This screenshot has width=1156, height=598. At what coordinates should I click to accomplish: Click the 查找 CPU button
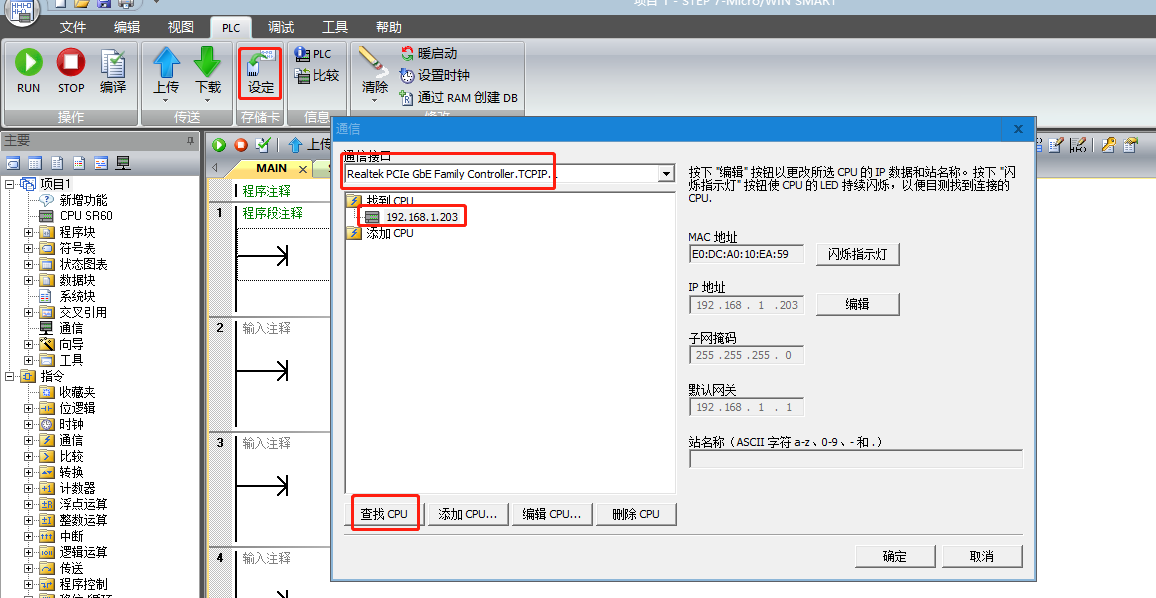tap(384, 514)
